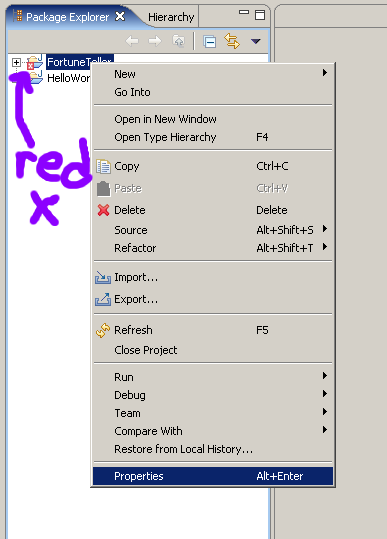The height and width of the screenshot is (539, 387).
Task: Open the Source submenu
Action: tap(213, 230)
